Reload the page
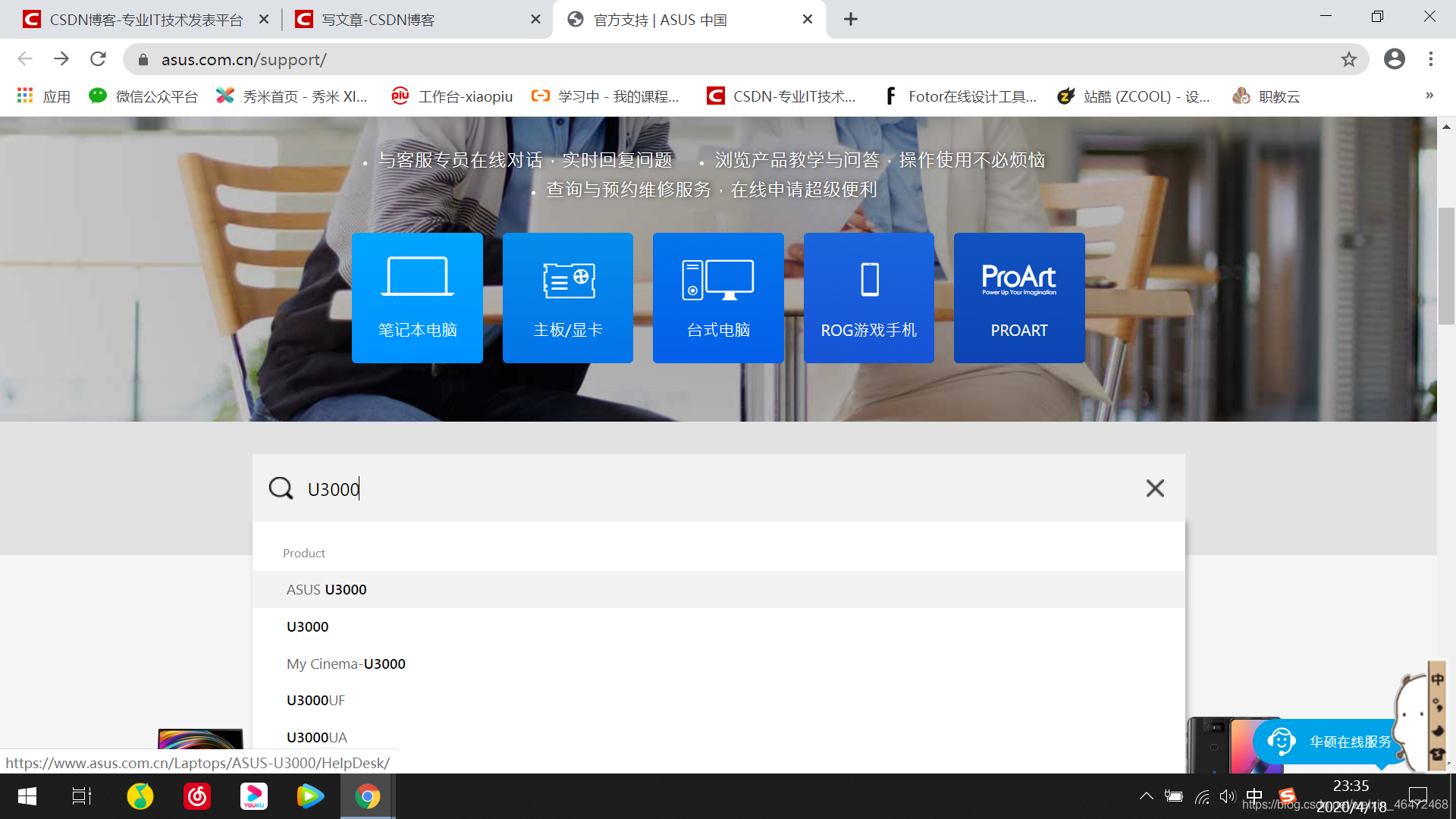Viewport: 1456px width, 819px height. (98, 59)
